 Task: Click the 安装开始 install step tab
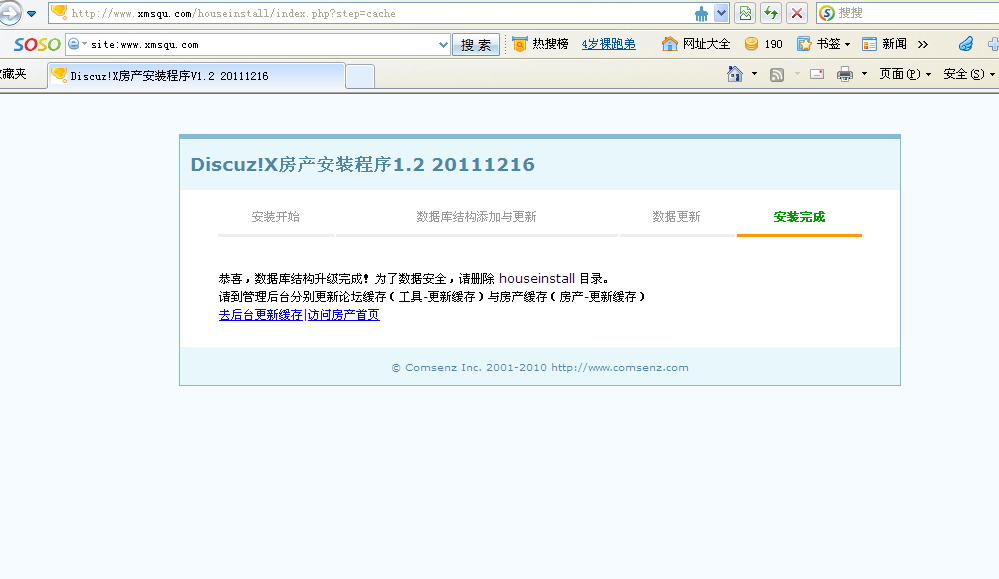pyautogui.click(x=275, y=217)
